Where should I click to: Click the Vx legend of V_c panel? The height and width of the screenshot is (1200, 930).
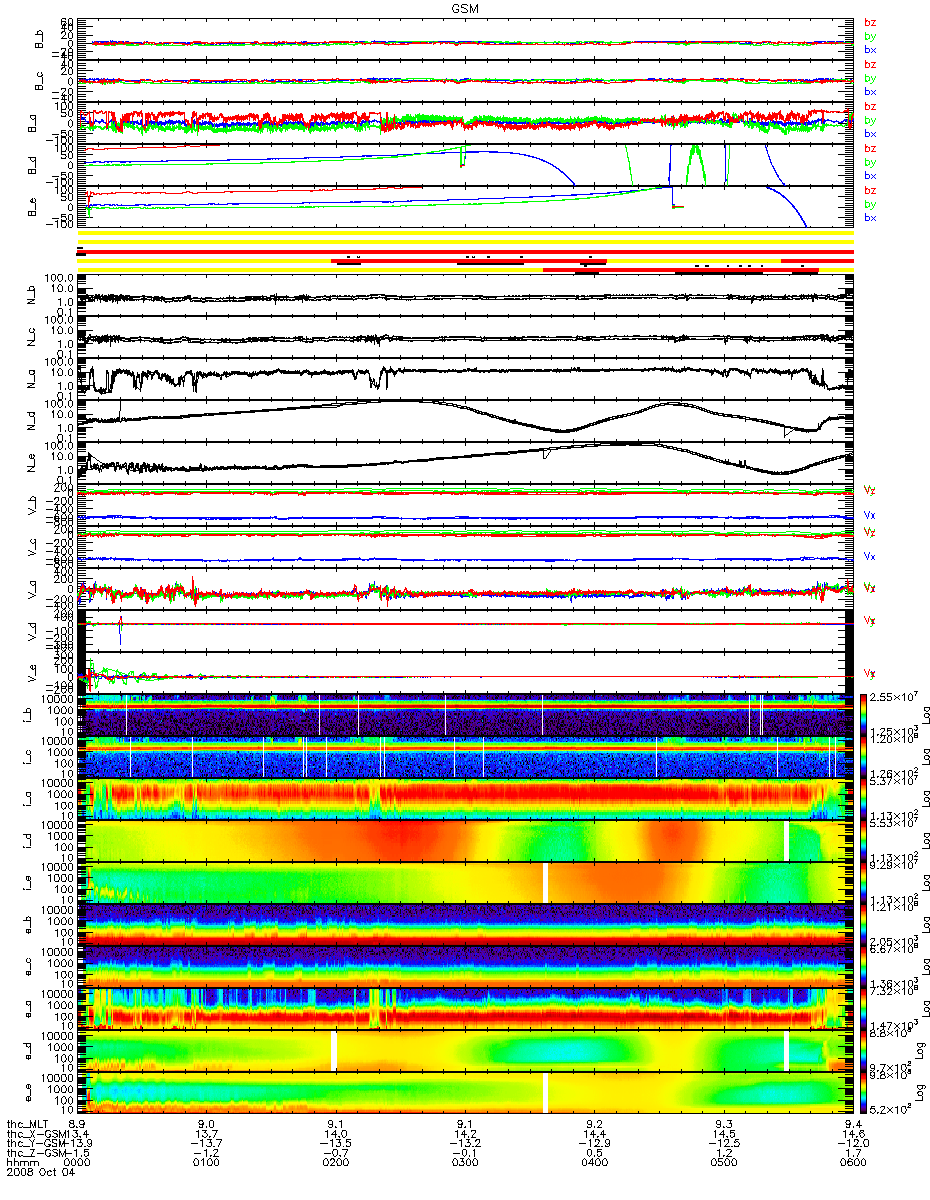[x=870, y=556]
